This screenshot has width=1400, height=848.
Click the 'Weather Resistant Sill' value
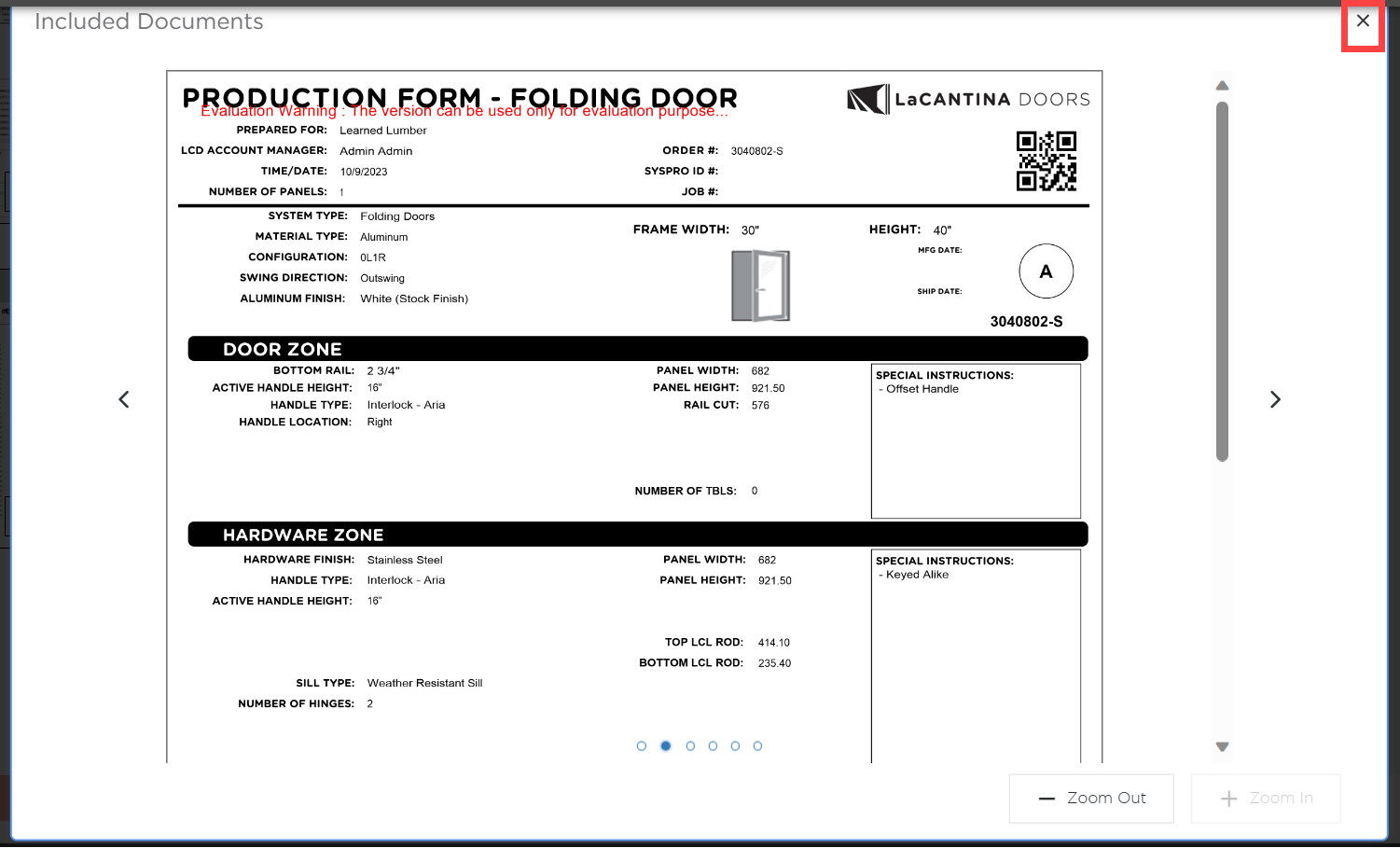tap(424, 684)
